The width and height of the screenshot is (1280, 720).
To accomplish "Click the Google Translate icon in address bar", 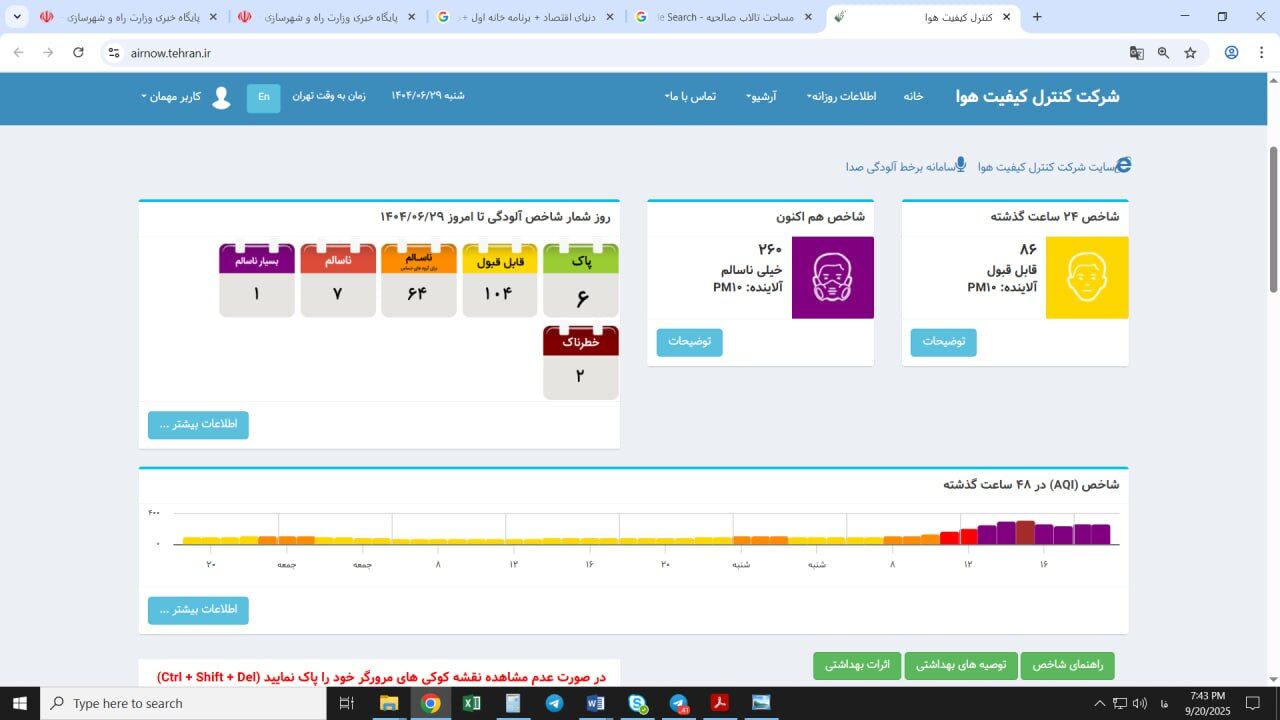I will (x=1136, y=53).
